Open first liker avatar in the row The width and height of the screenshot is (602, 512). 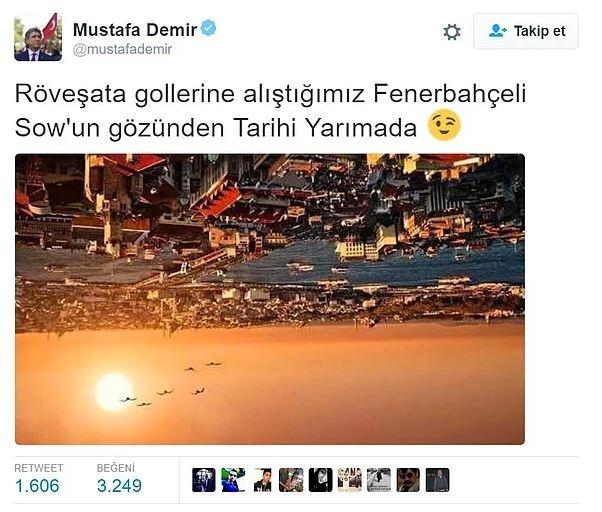pyautogui.click(x=203, y=480)
